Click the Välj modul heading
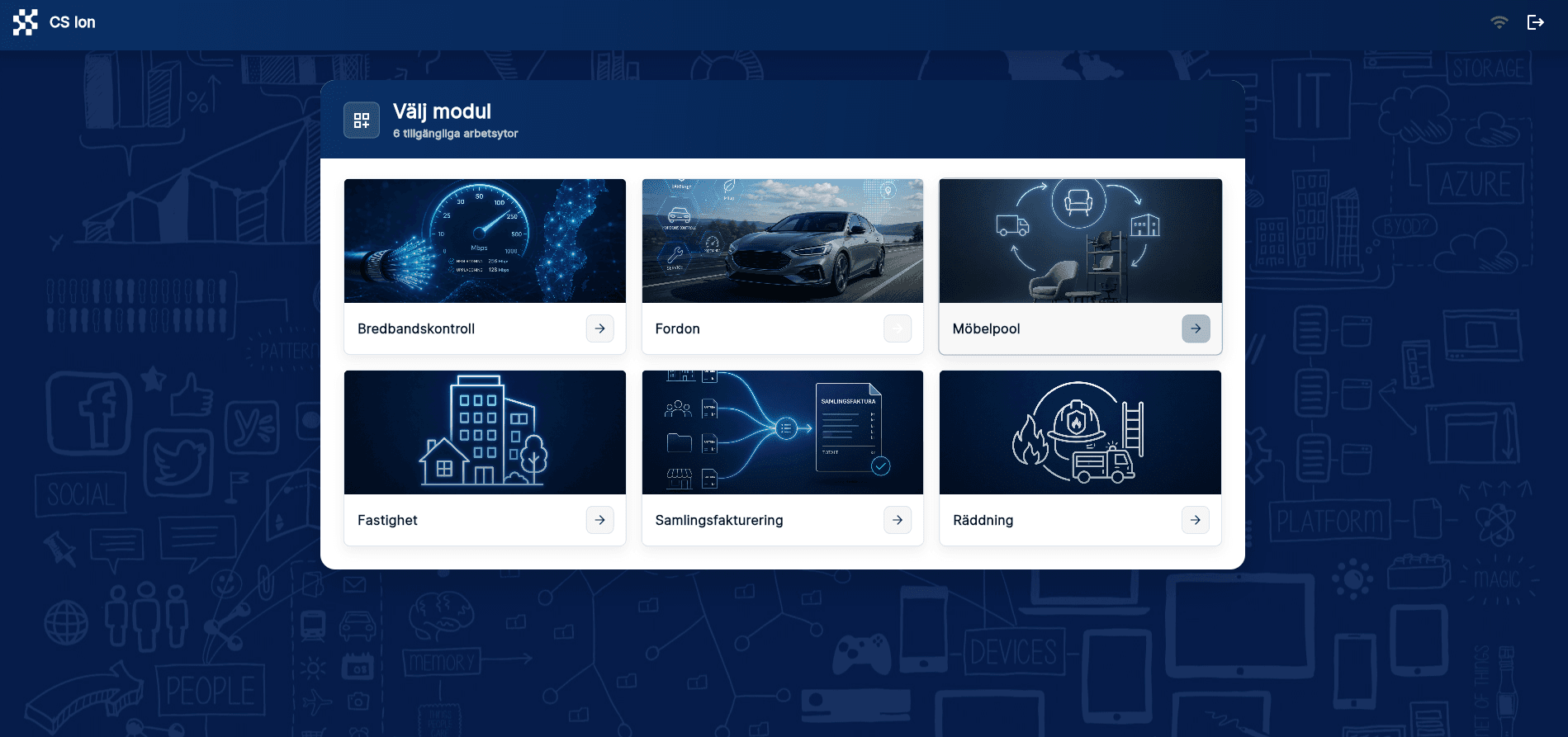This screenshot has width=1568, height=737. tap(442, 111)
